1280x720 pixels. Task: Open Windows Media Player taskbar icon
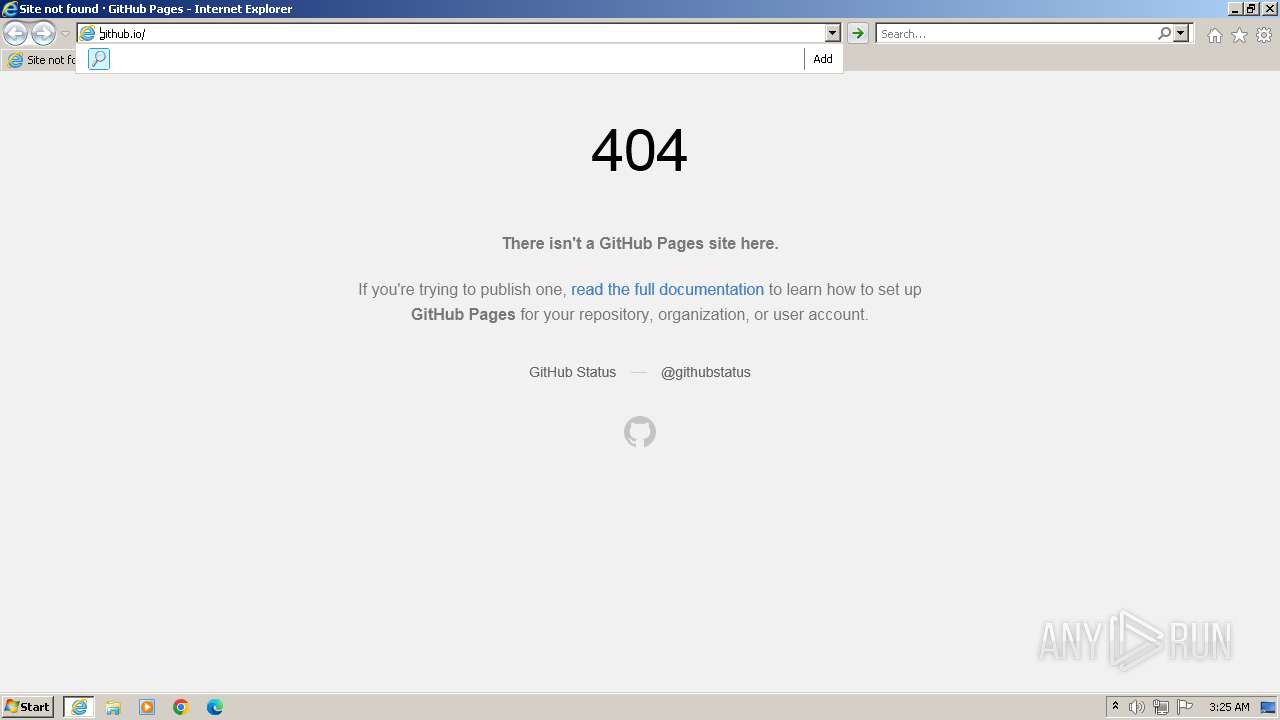coord(147,707)
